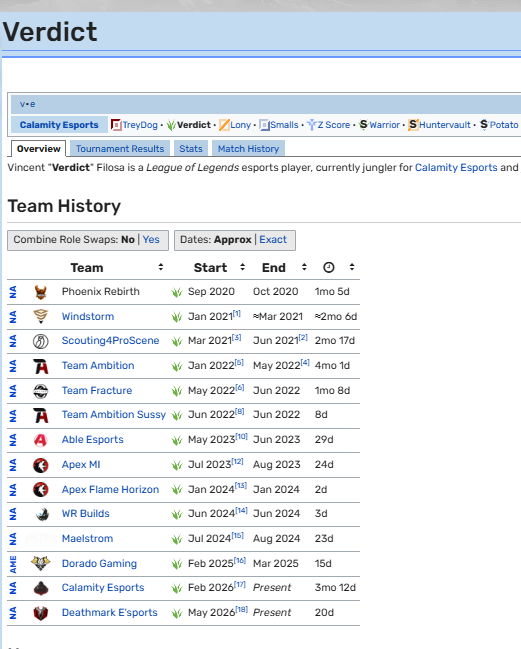
Task: Open the Dorado Gaming team link
Action: 99,564
